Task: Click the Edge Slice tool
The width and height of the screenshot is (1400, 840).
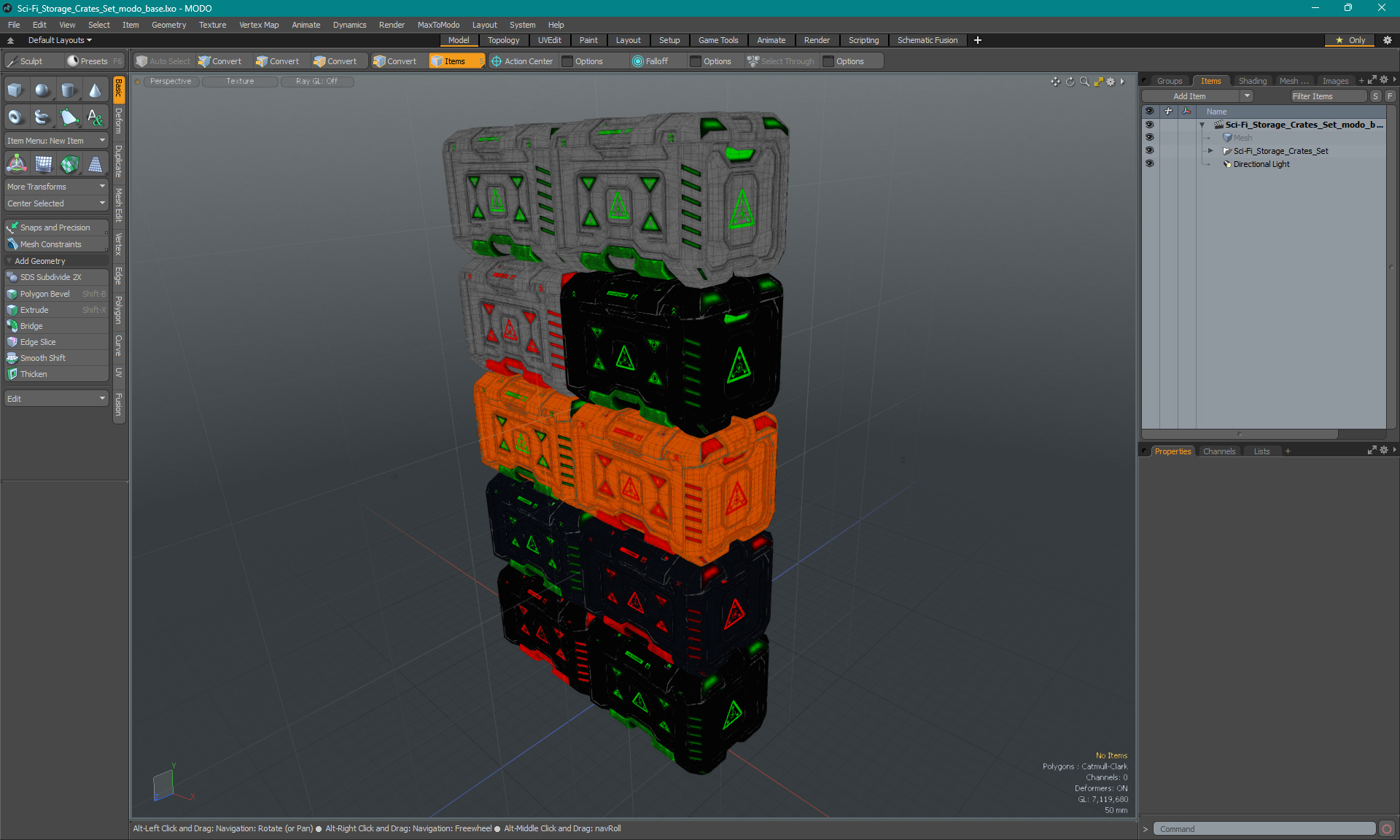Action: coord(56,342)
